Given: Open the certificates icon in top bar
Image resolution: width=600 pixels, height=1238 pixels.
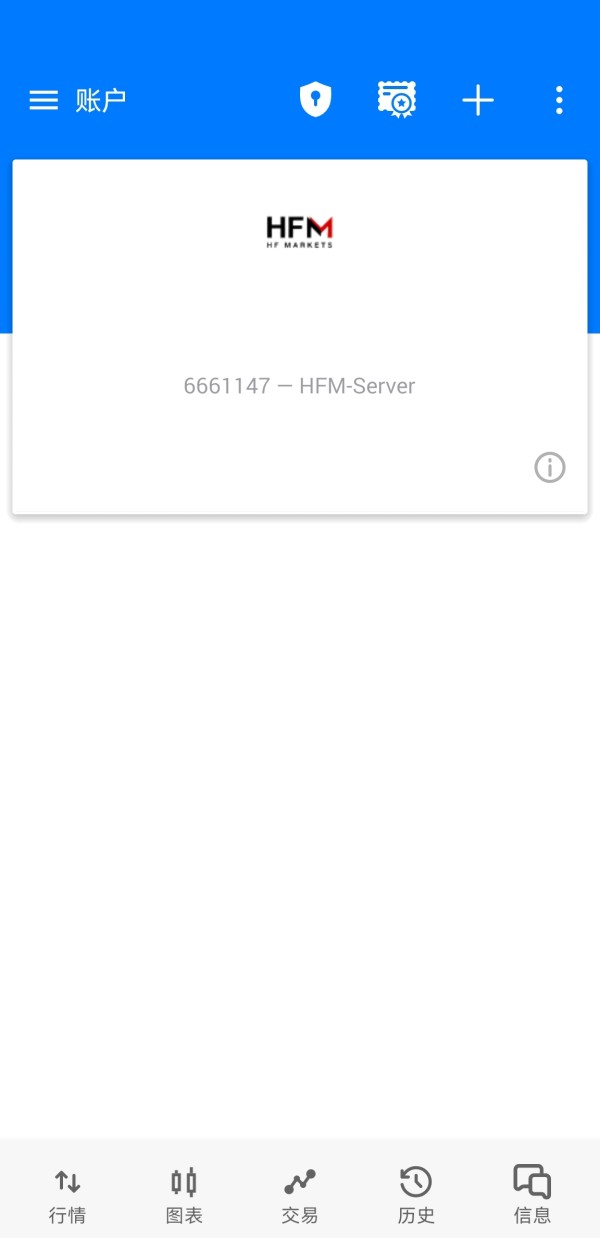Looking at the screenshot, I should click(397, 100).
